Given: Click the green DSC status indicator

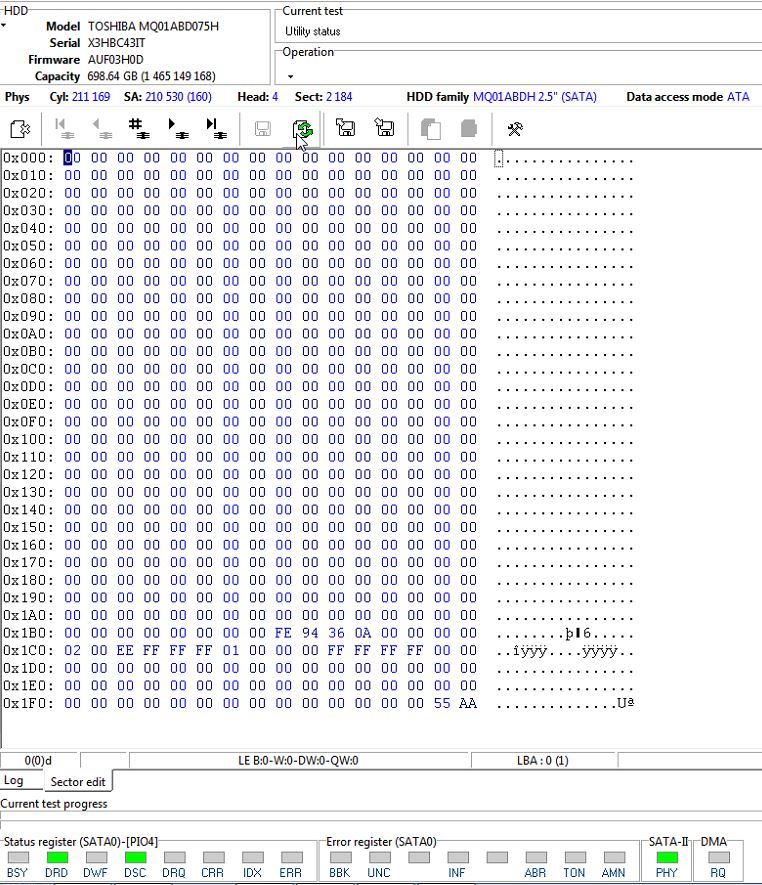Looking at the screenshot, I should (x=135, y=857).
